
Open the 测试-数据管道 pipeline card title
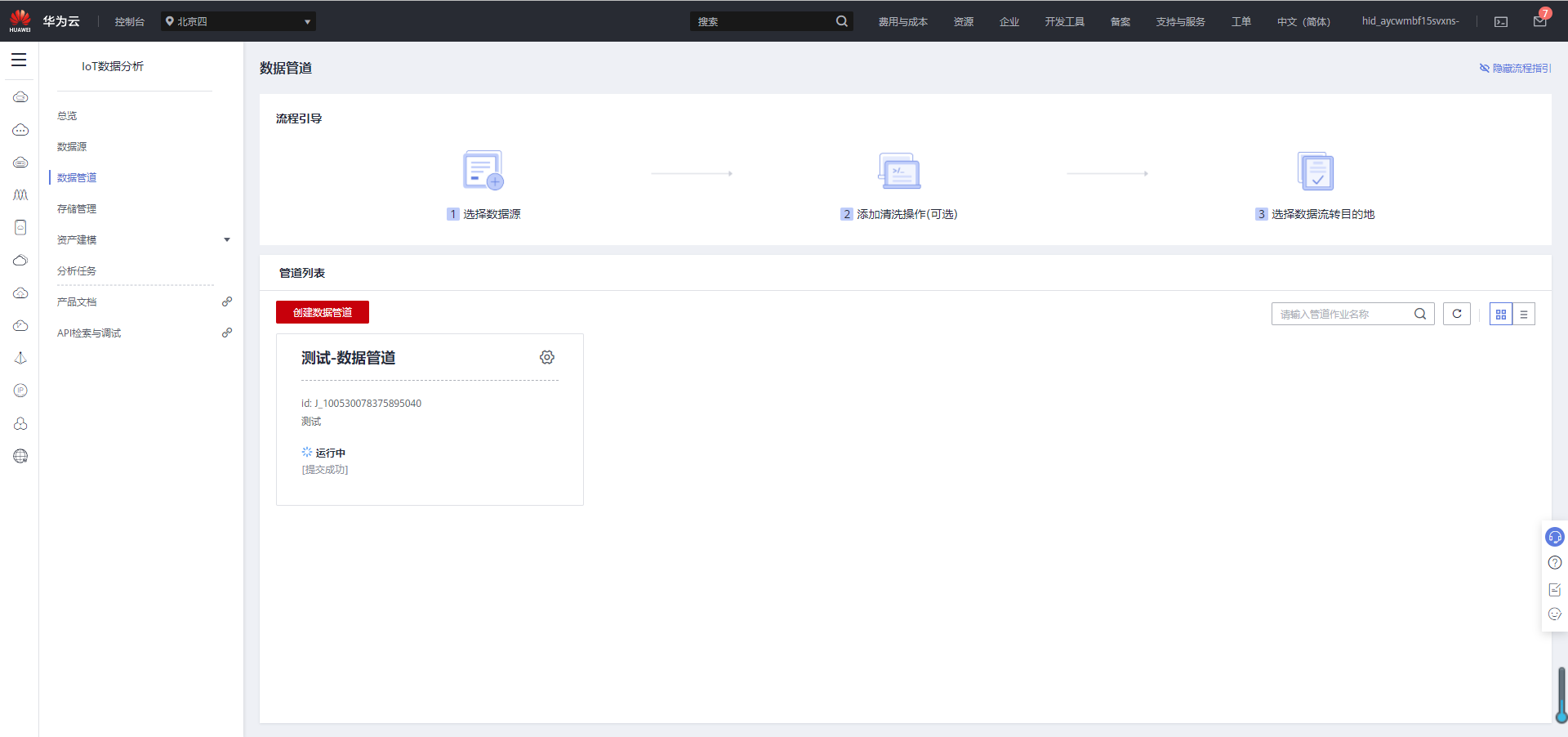[x=348, y=358]
